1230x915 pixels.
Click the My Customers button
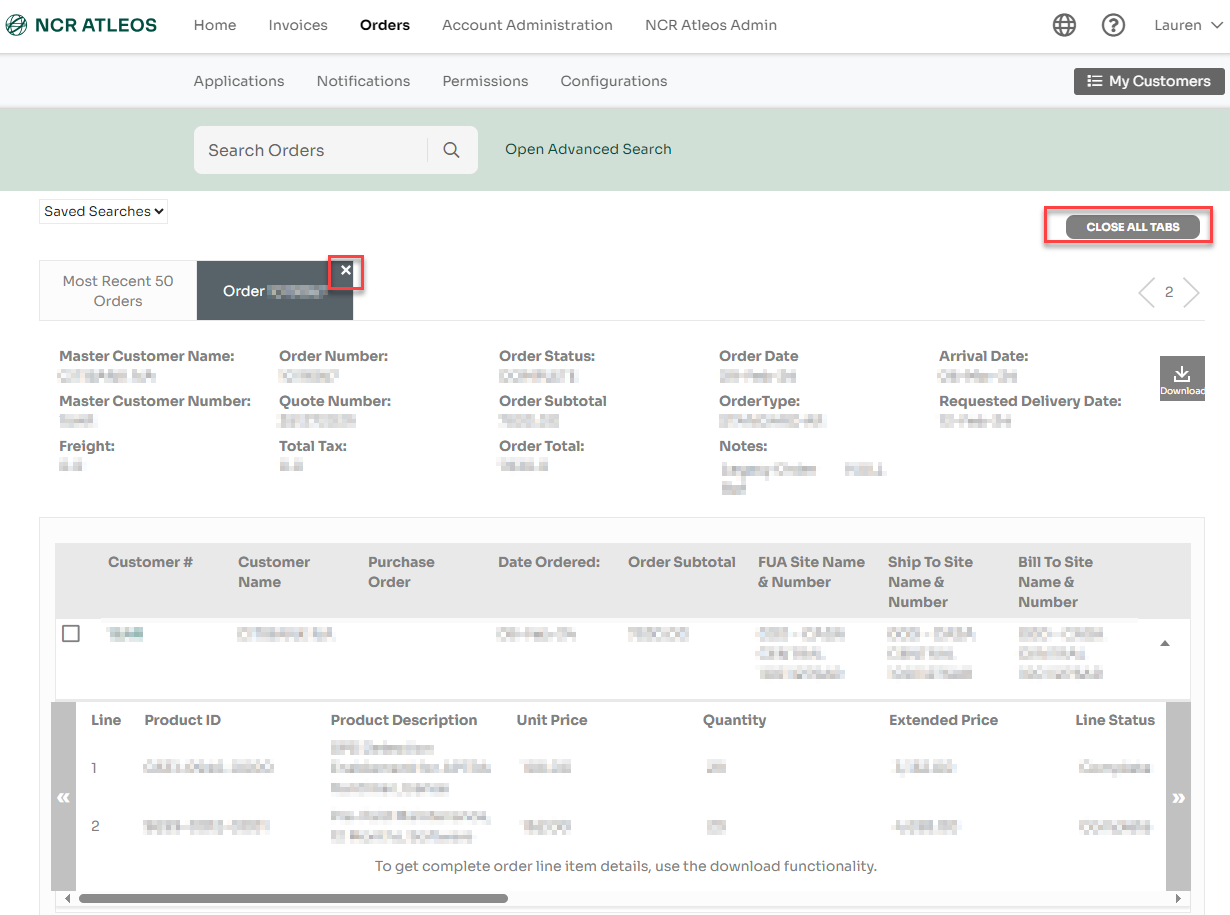[x=1149, y=81]
